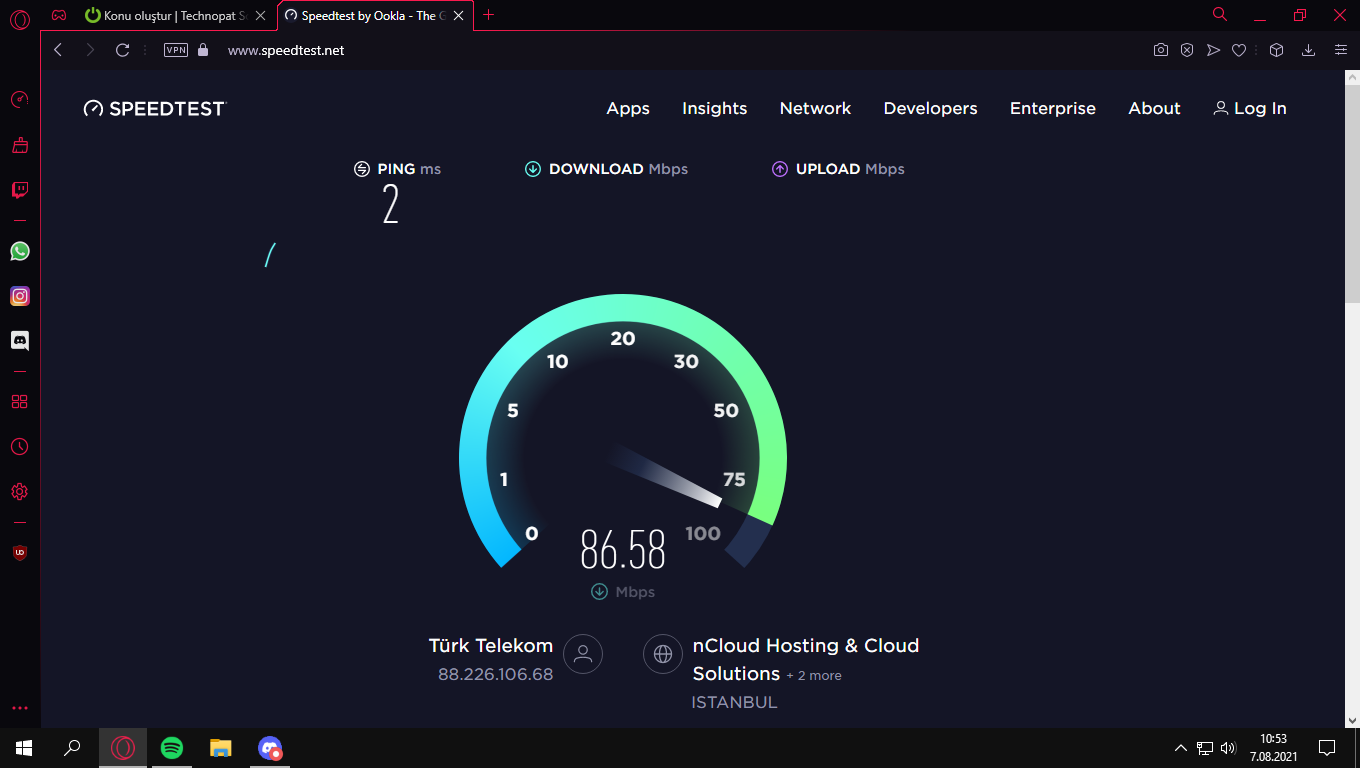Open GX Corner gamepad icon in tab bar
The width and height of the screenshot is (1360, 768).
(59, 15)
